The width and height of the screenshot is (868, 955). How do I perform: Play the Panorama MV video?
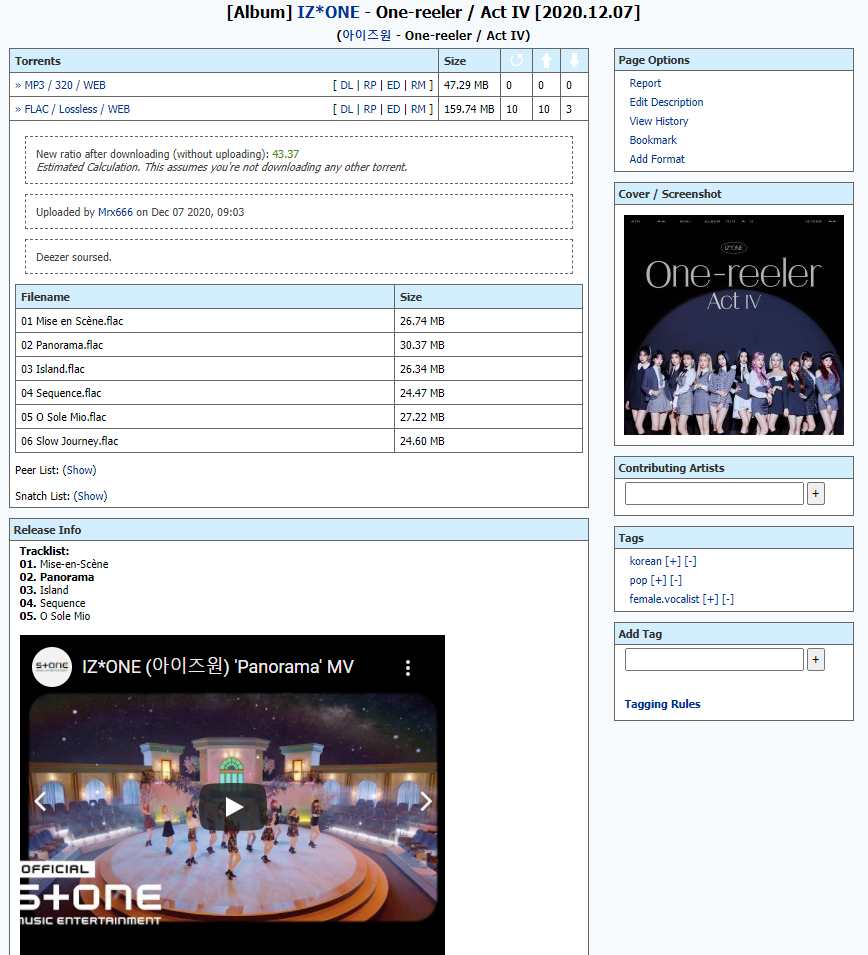233,806
